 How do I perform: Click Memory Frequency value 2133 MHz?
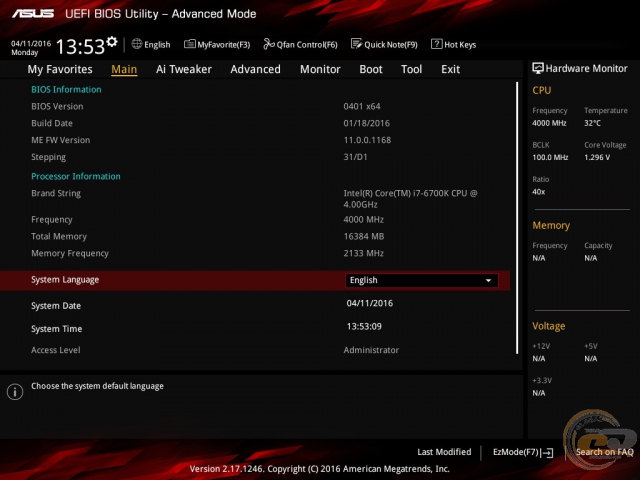(x=364, y=253)
